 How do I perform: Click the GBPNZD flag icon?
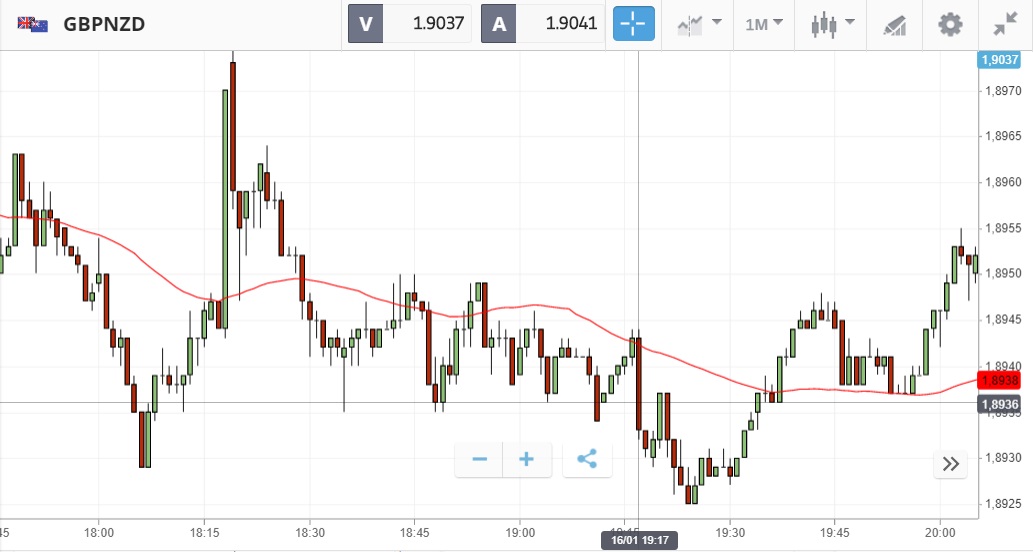point(31,24)
